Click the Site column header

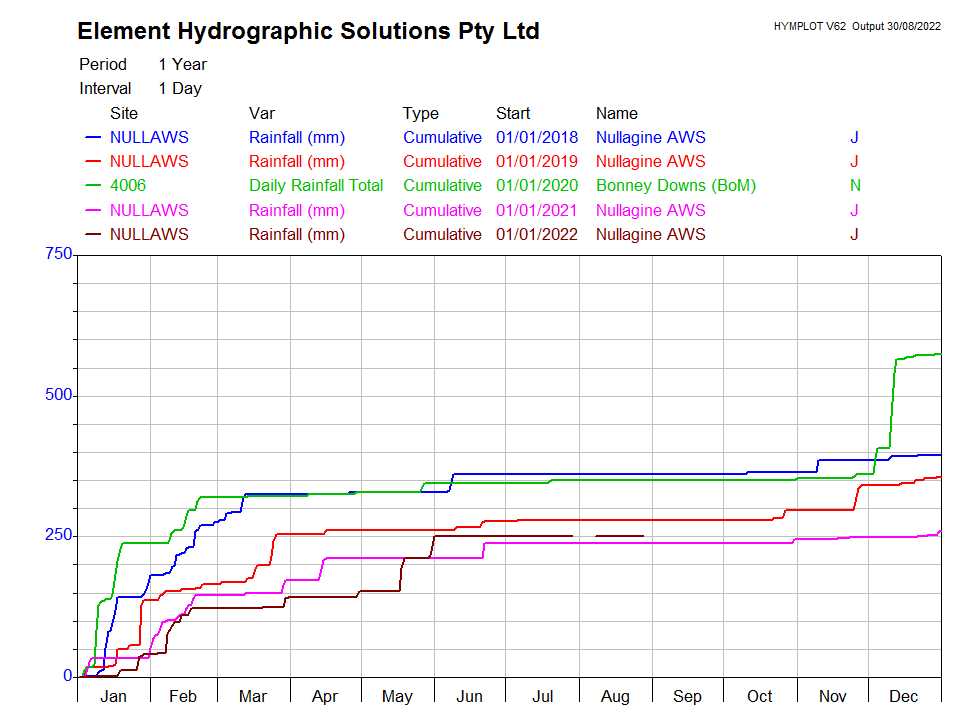coord(124,114)
